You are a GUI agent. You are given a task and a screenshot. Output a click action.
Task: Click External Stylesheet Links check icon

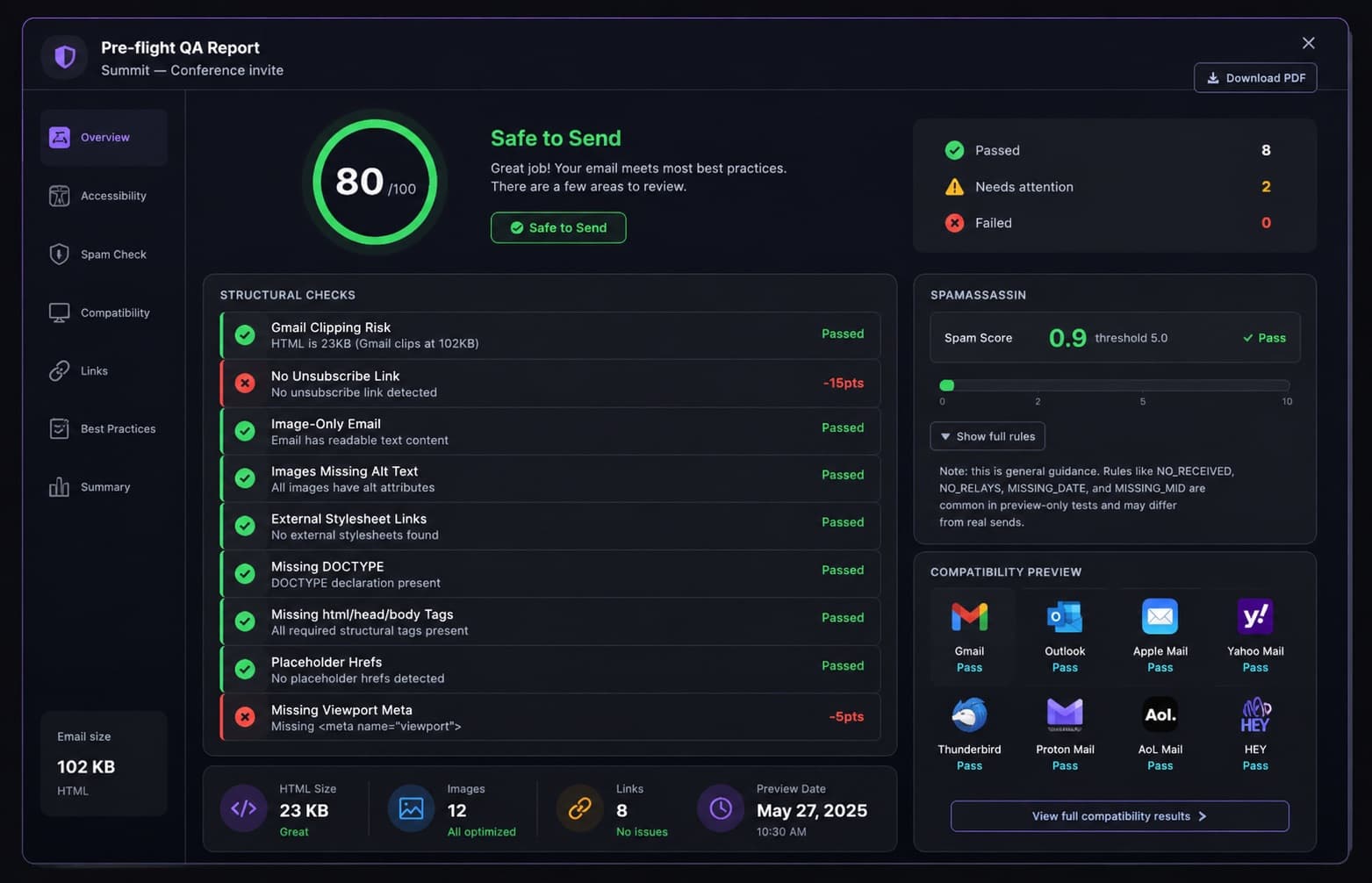pyautogui.click(x=245, y=526)
